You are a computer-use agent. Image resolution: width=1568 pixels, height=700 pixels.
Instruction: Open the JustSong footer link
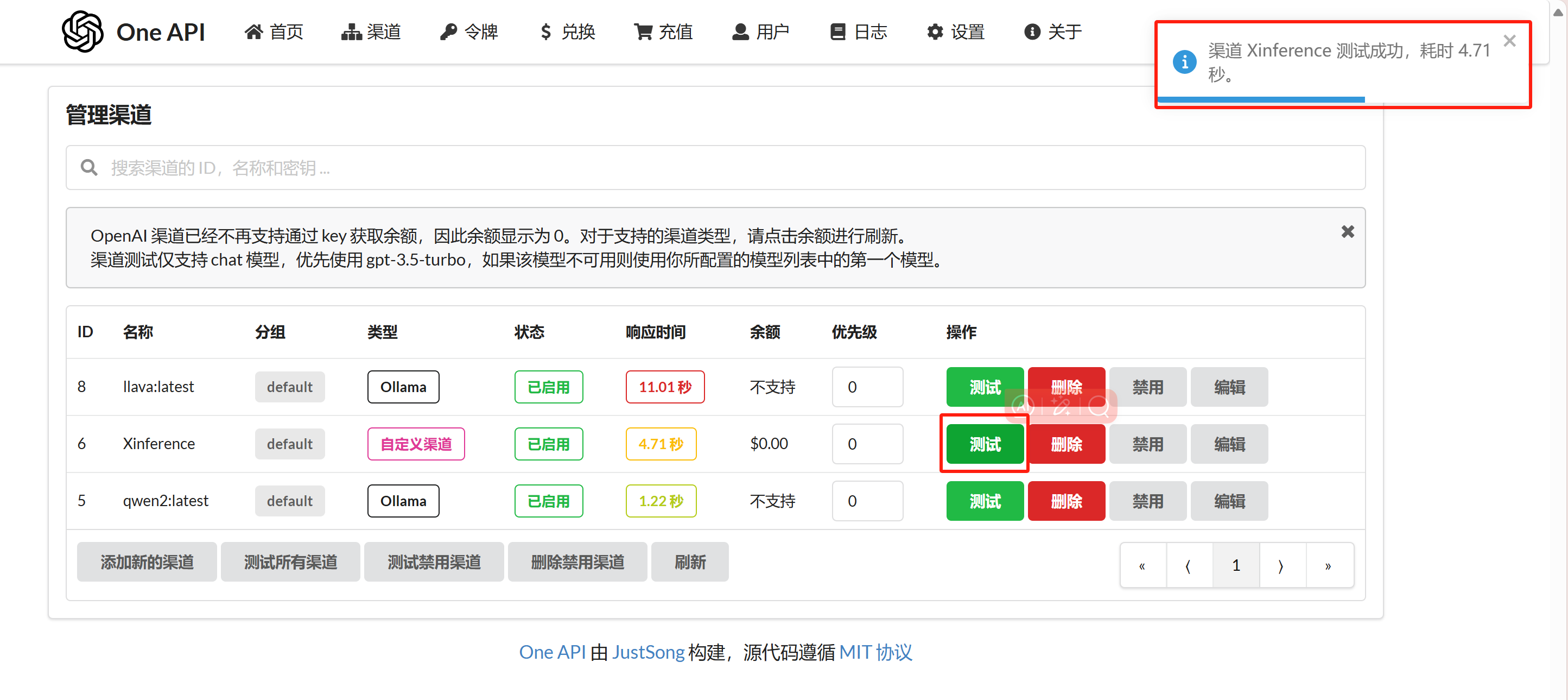[648, 652]
